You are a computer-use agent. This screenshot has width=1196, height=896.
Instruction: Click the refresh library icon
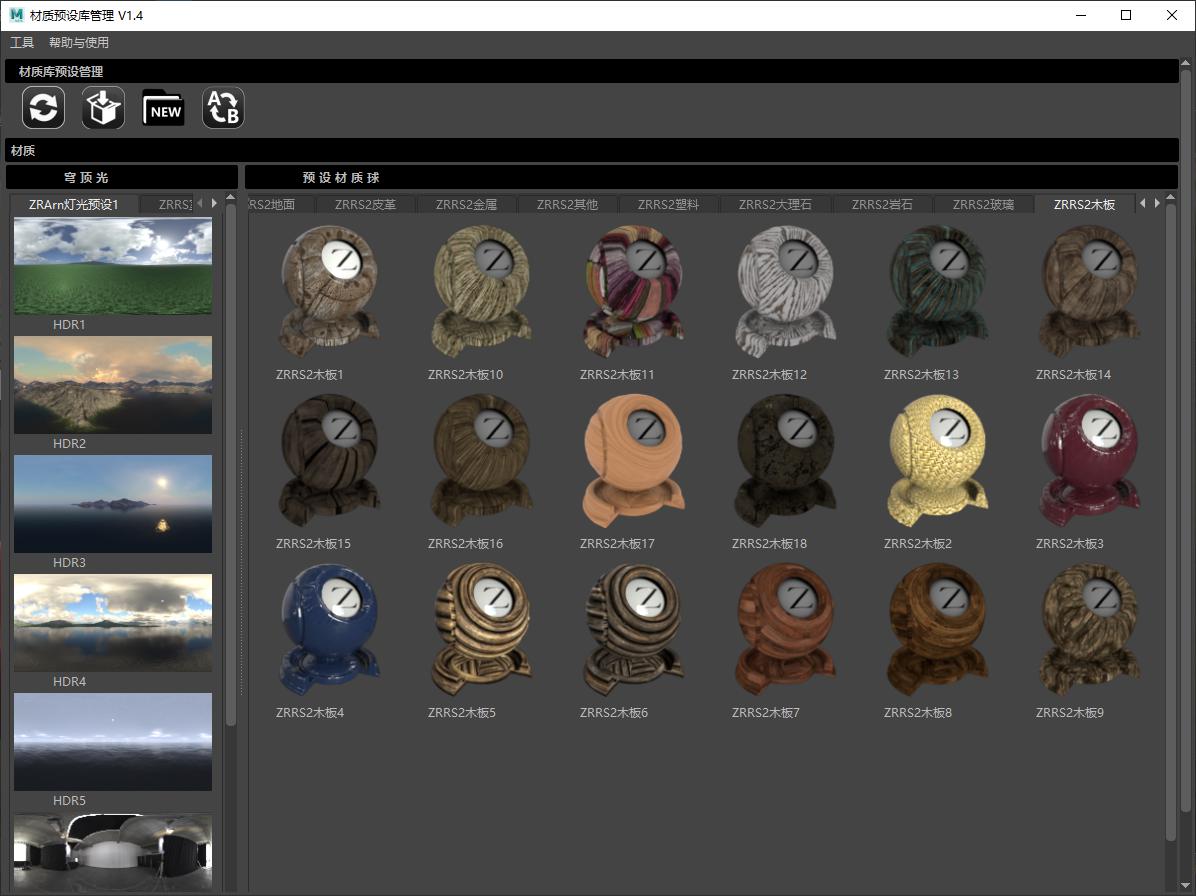43,108
